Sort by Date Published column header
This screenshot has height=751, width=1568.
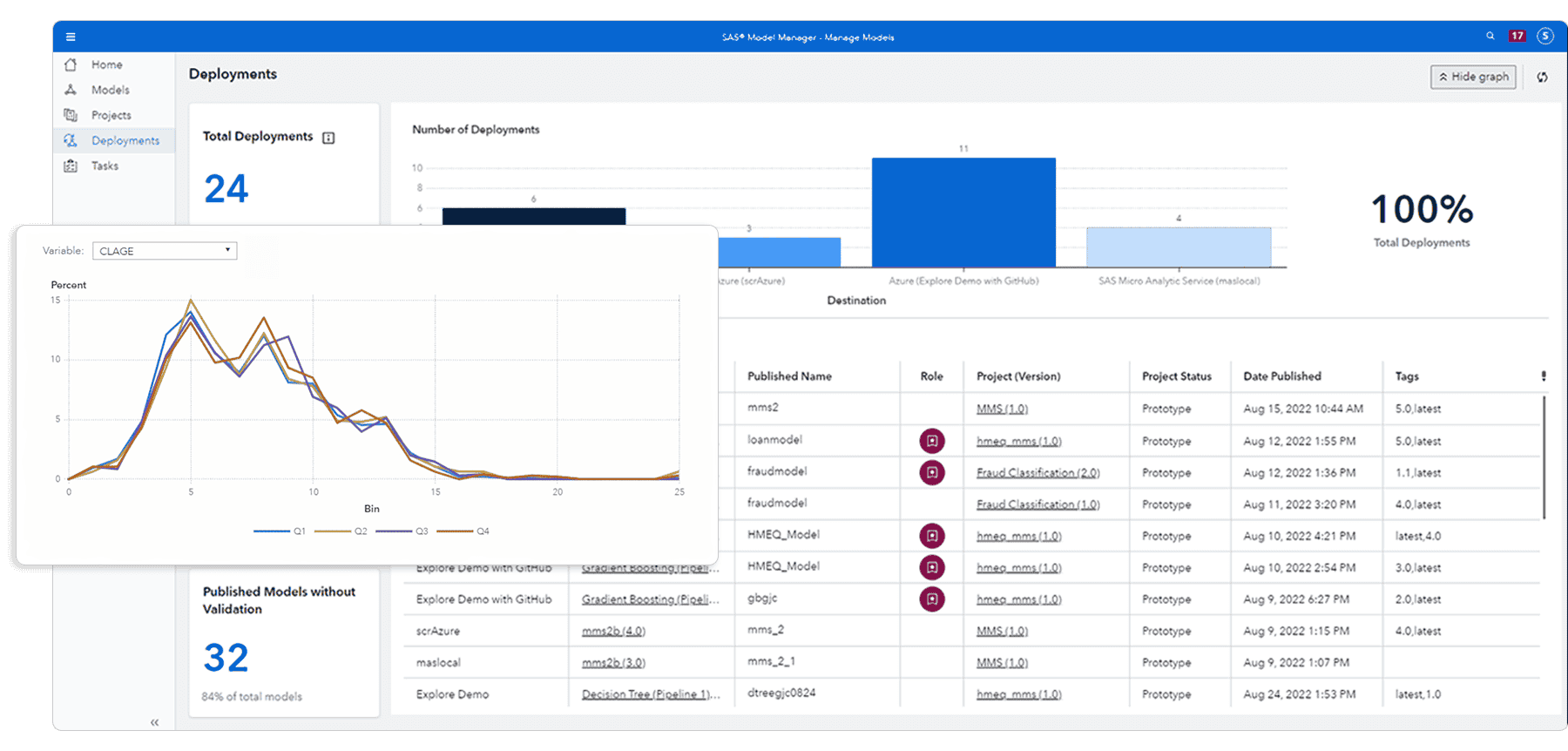[1282, 376]
